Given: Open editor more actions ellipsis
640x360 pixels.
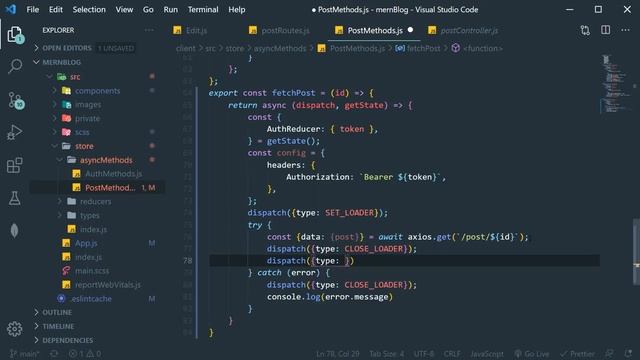Looking at the screenshot, I should click(x=625, y=30).
